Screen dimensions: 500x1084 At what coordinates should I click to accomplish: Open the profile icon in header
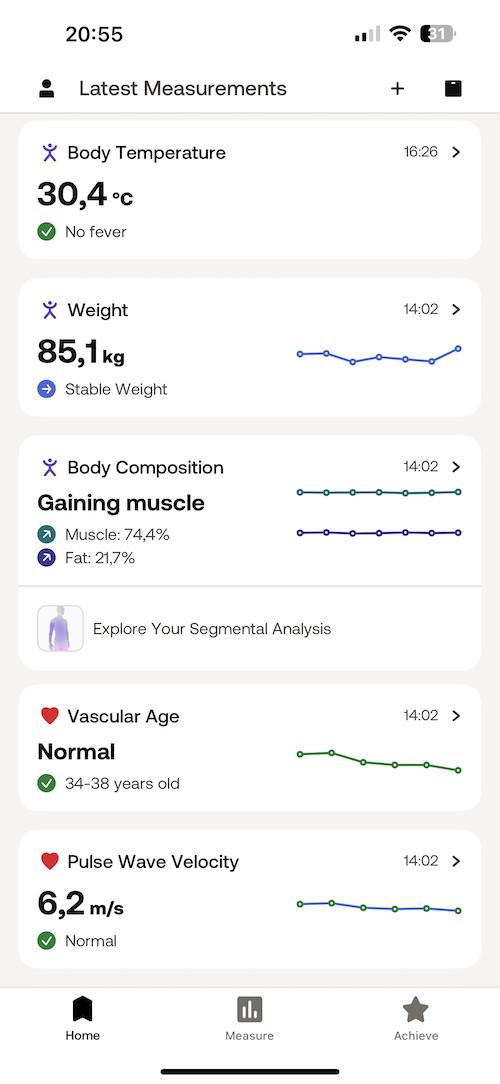[47, 88]
